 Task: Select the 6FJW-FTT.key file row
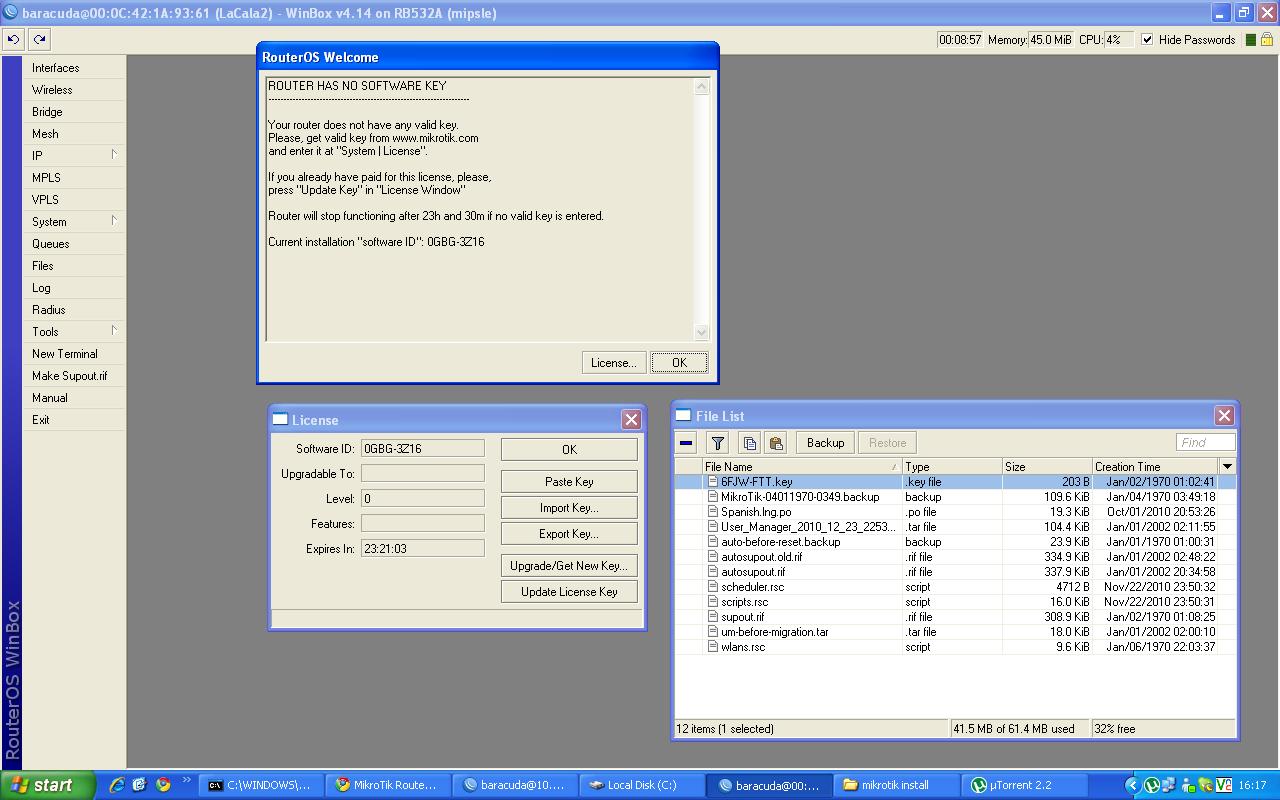955,482
